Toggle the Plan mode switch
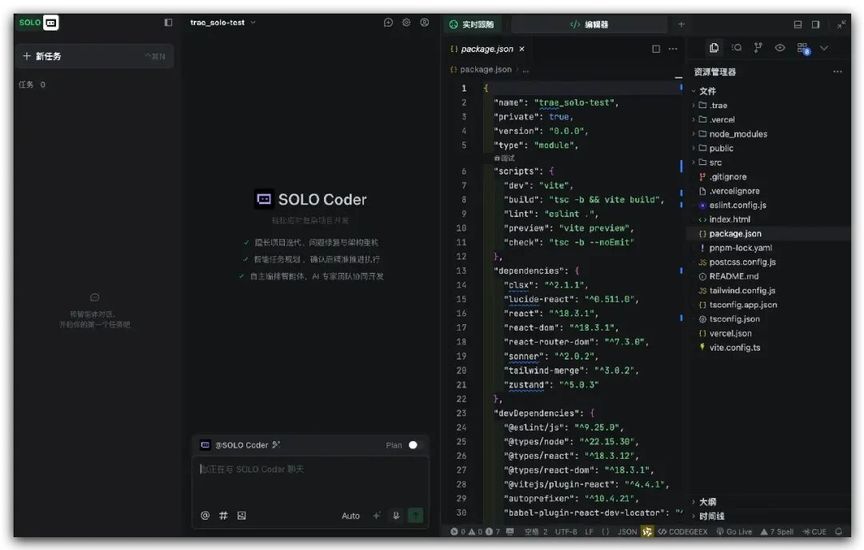Viewport: 864px width, 550px height. tap(413, 445)
